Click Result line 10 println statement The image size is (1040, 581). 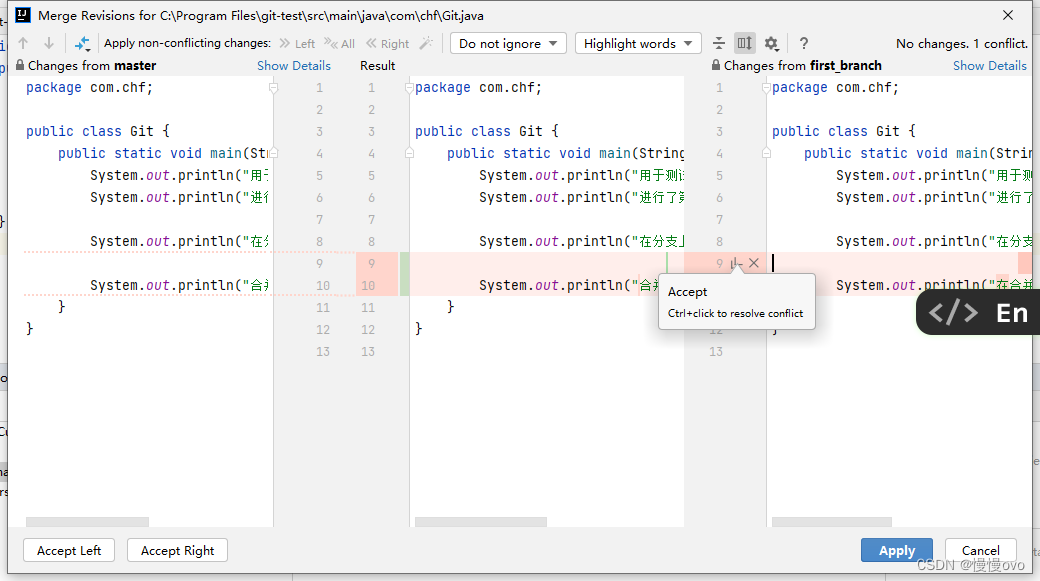569,285
